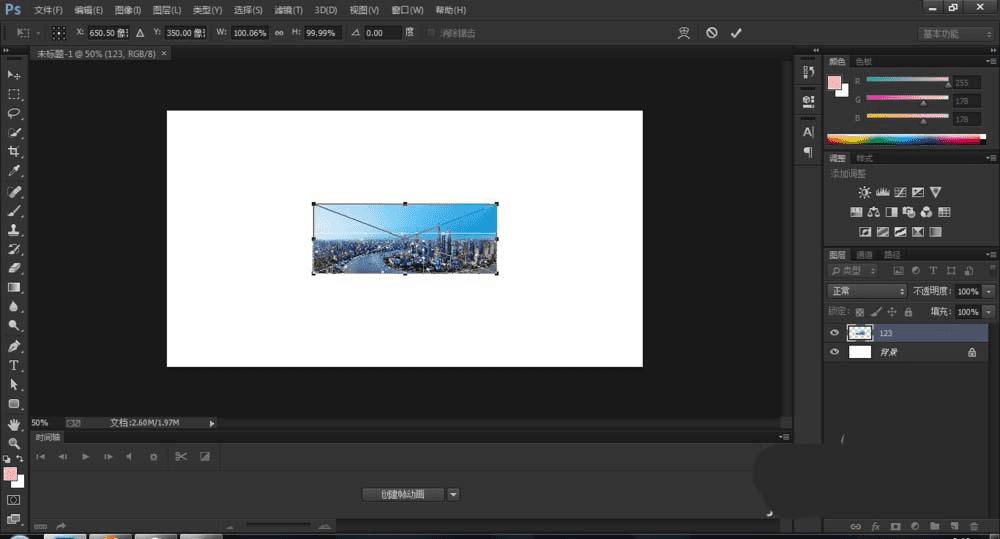Cancel the transform in options bar
This screenshot has width=1000, height=539.
click(x=711, y=33)
